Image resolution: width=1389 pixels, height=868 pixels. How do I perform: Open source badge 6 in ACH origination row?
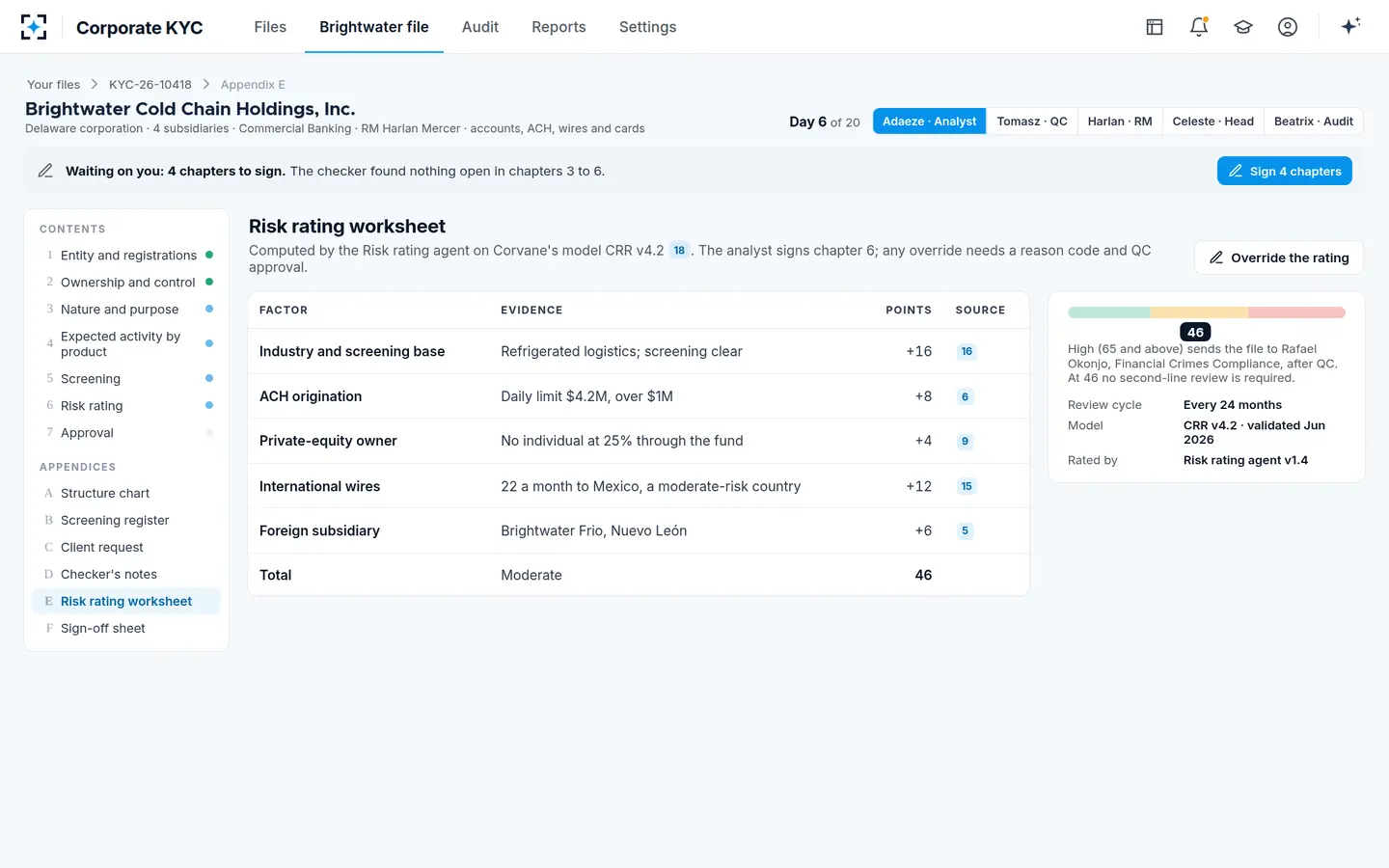(x=965, y=396)
